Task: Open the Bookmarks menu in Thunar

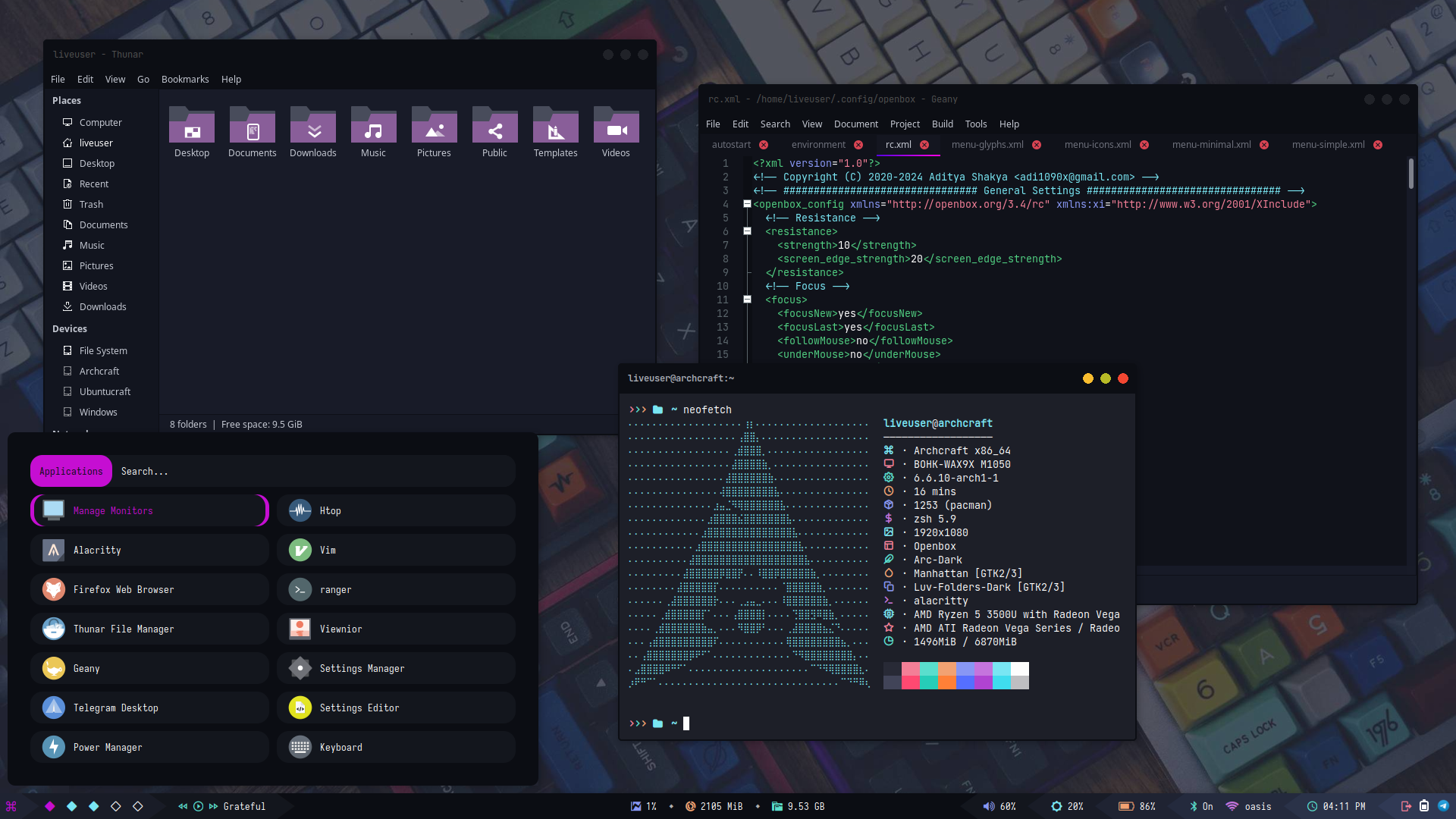Action: tap(185, 79)
